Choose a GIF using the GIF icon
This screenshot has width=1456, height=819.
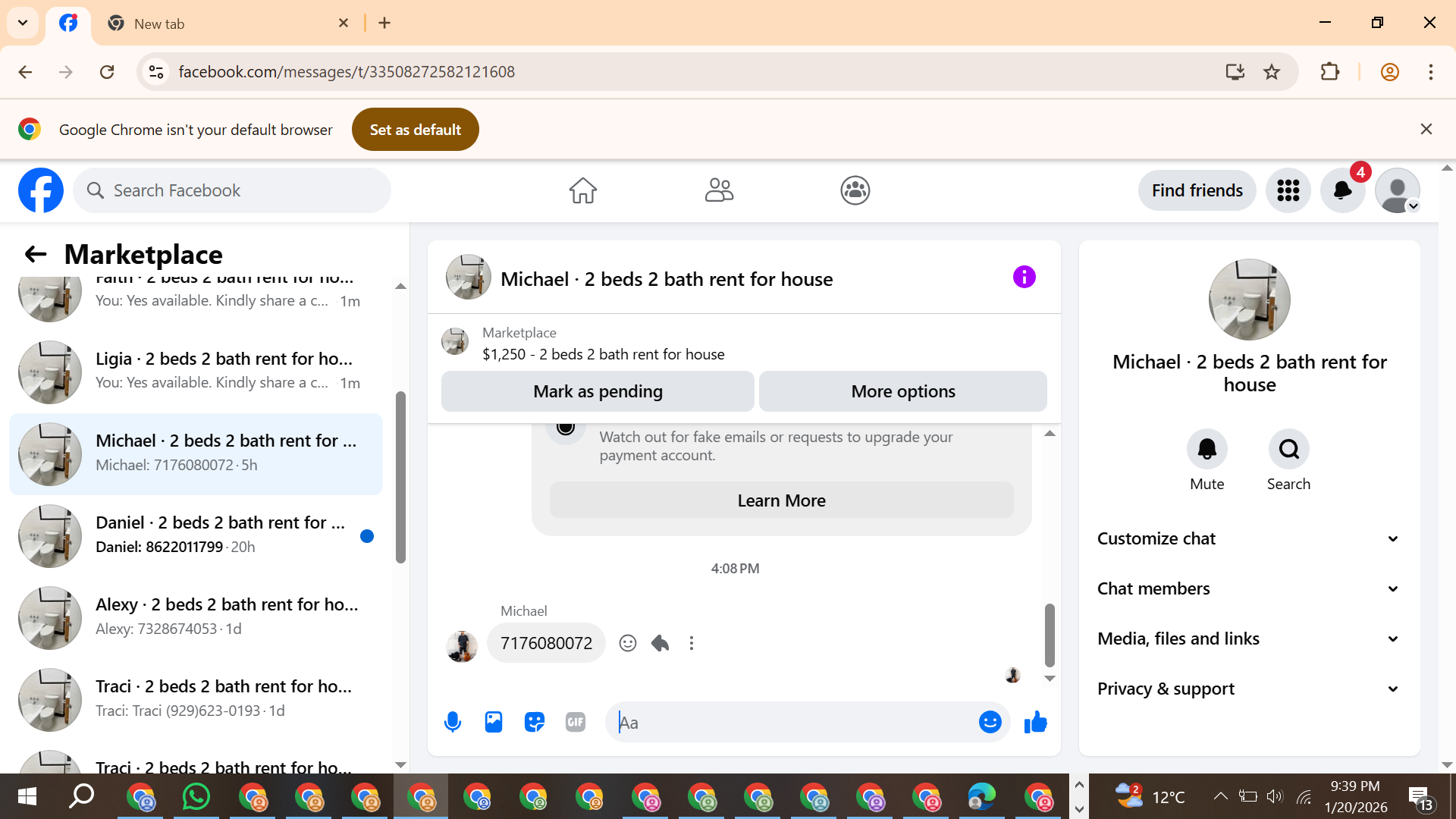pyautogui.click(x=576, y=722)
